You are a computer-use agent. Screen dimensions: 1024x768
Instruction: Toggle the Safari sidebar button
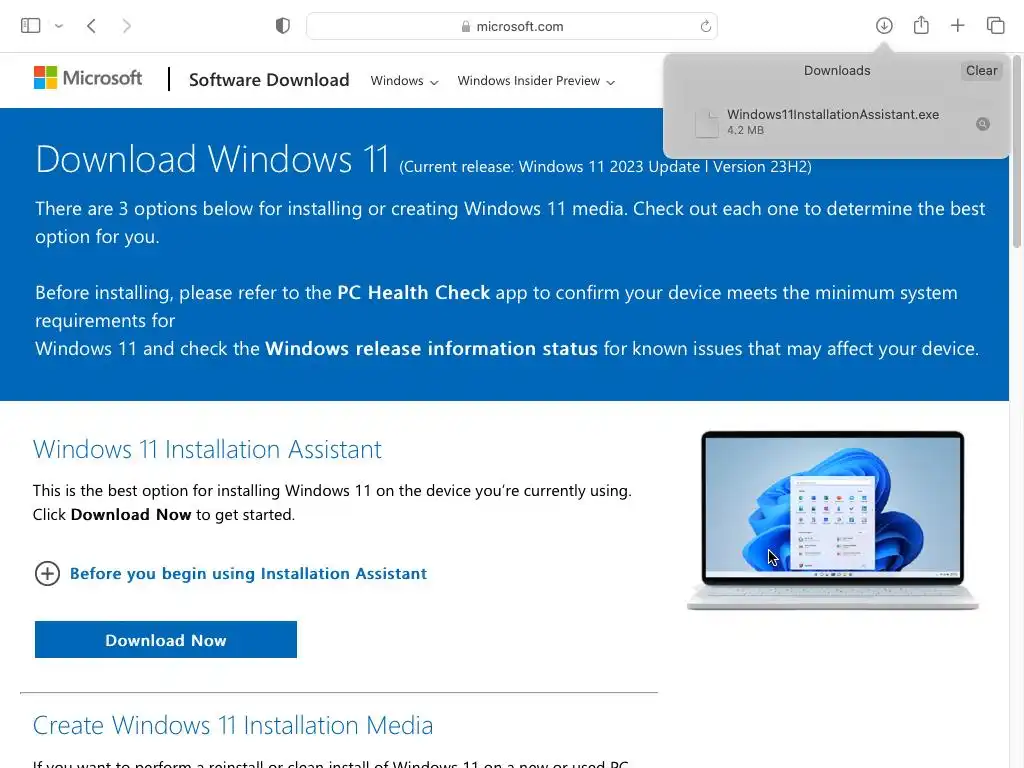pos(30,25)
